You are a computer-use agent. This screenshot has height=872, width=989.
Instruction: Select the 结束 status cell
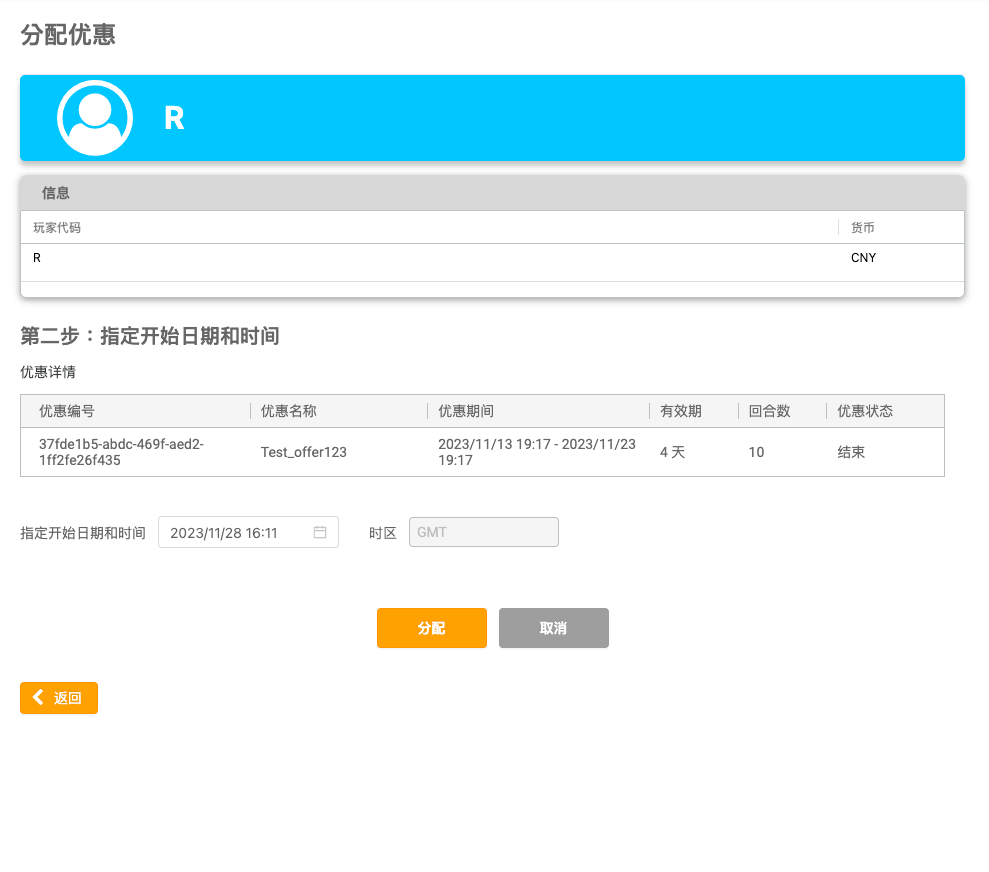click(x=850, y=452)
